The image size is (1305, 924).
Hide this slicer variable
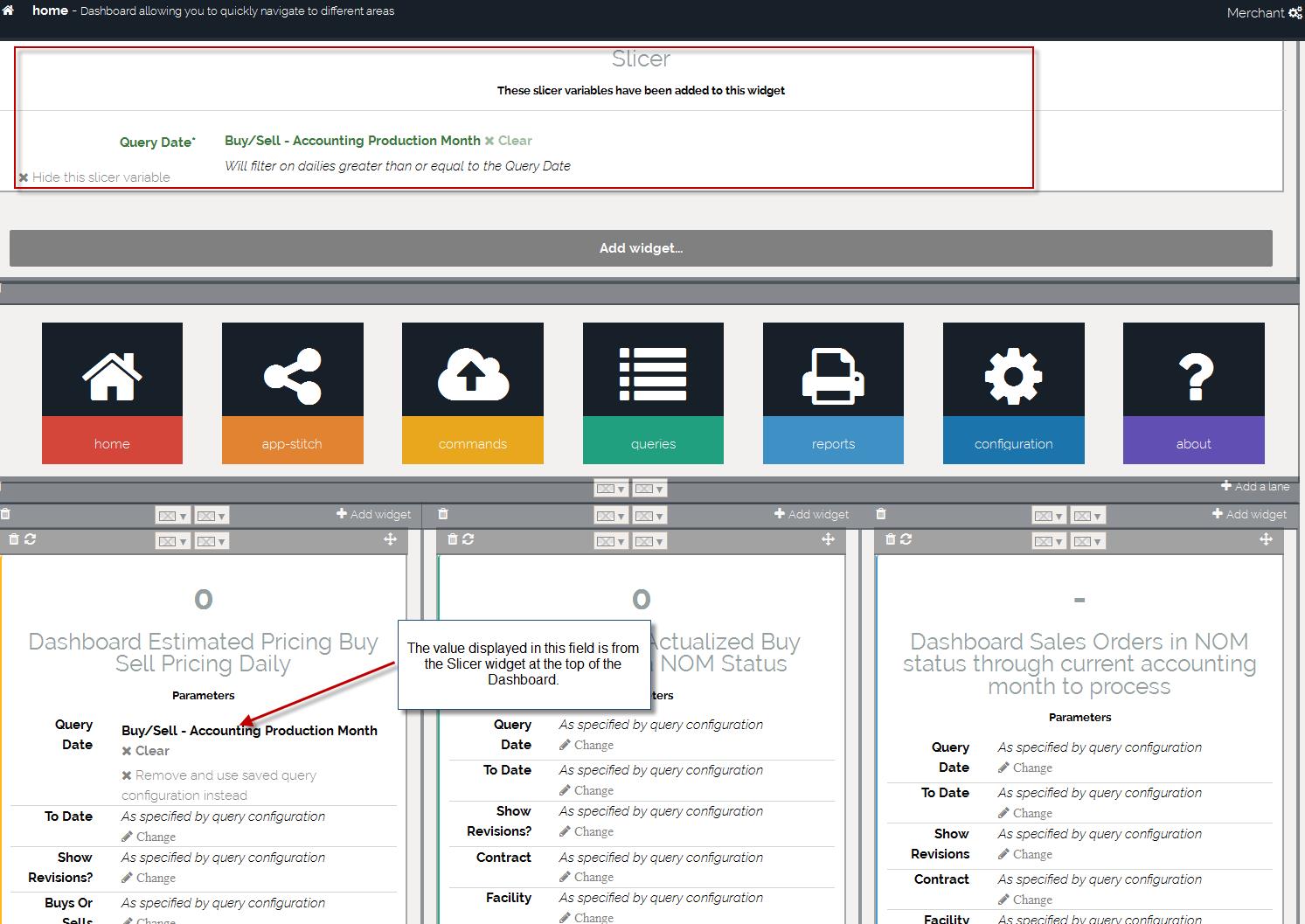94,177
